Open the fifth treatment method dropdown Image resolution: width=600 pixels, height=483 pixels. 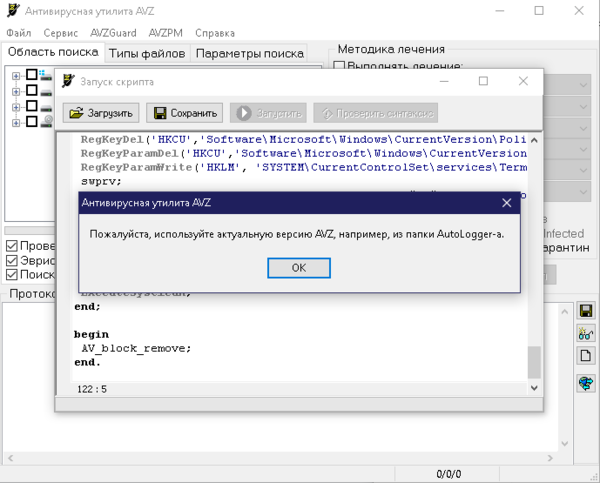583,170
